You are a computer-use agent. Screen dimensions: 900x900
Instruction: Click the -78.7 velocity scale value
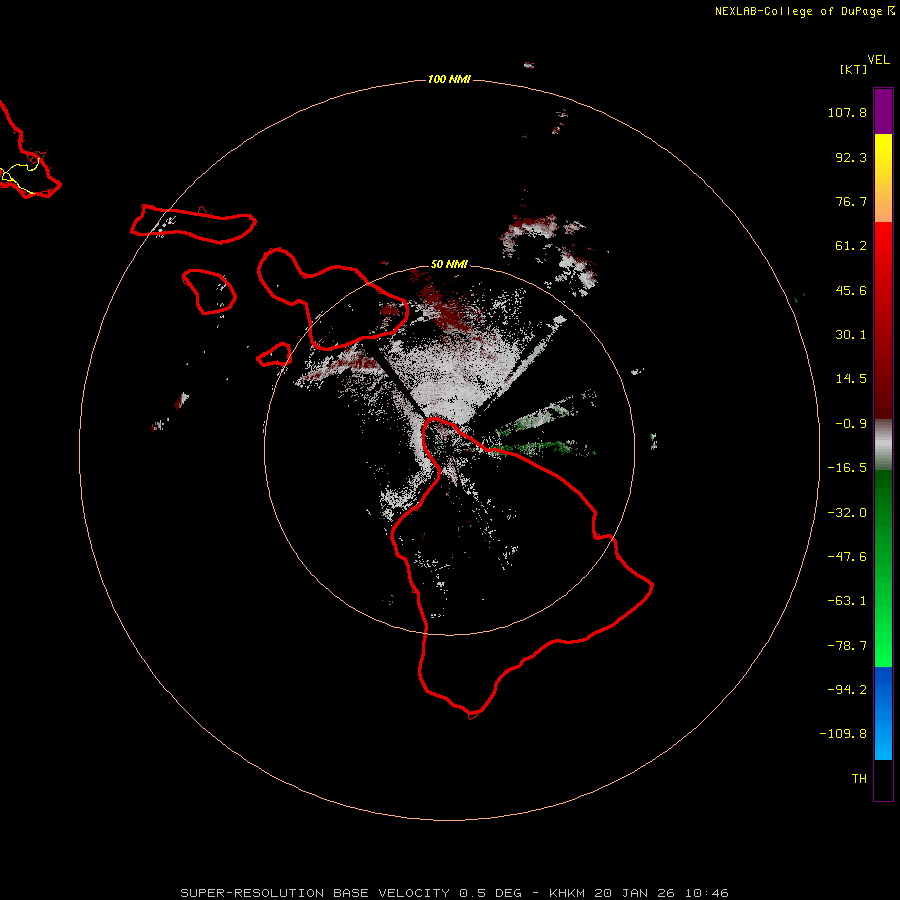click(x=847, y=646)
